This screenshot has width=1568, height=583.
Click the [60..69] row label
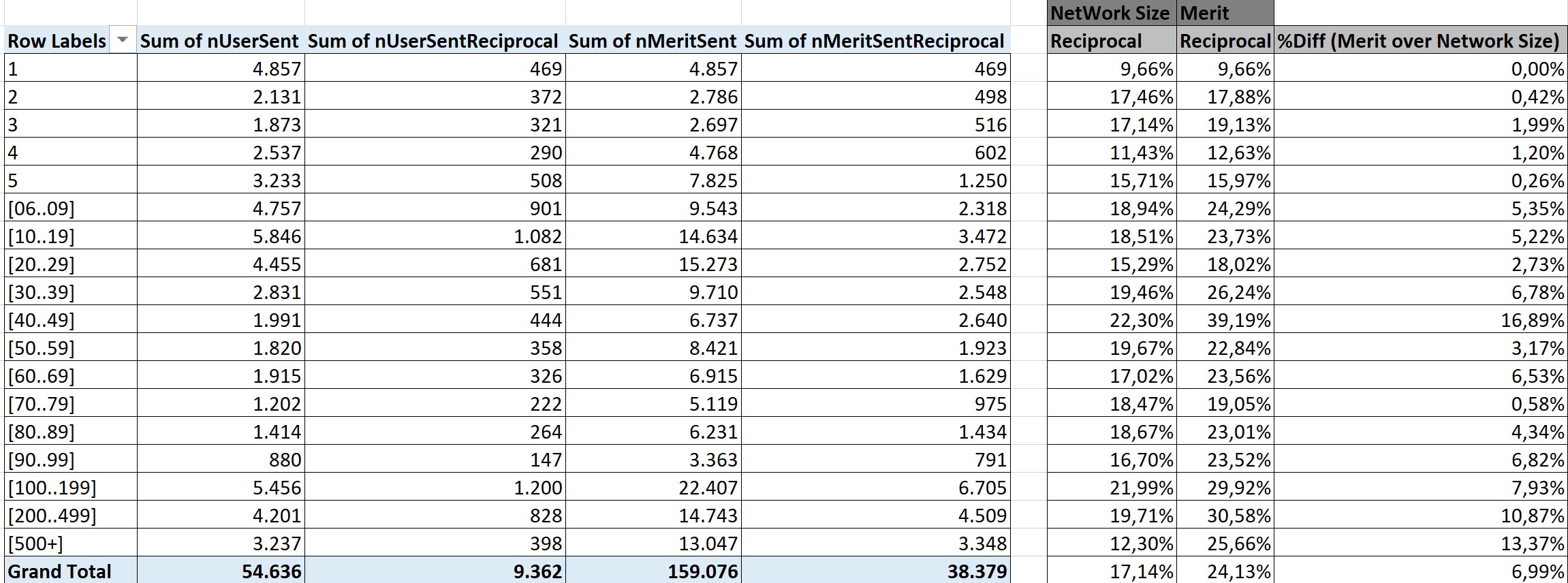[x=70, y=375]
